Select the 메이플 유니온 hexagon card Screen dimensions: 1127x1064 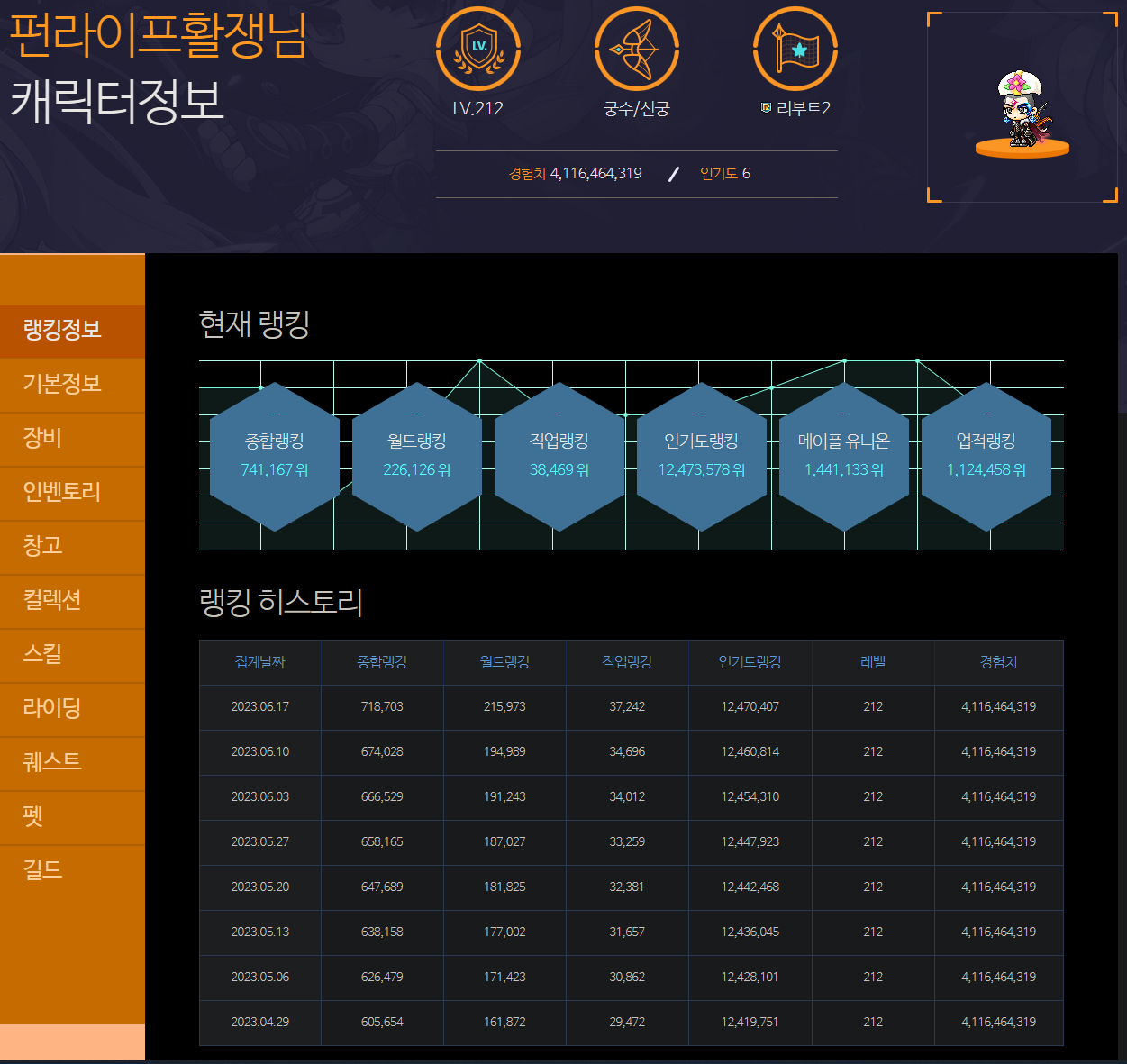coord(844,457)
